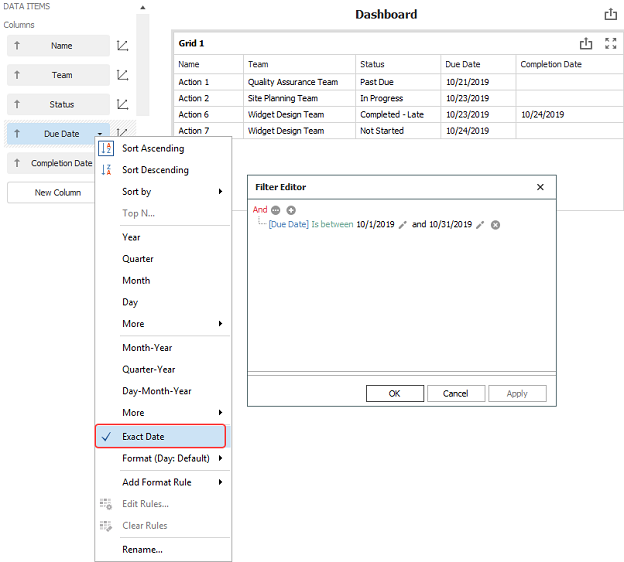Open Due Date dropdown arrow
624x562 pixels.
tap(99, 134)
